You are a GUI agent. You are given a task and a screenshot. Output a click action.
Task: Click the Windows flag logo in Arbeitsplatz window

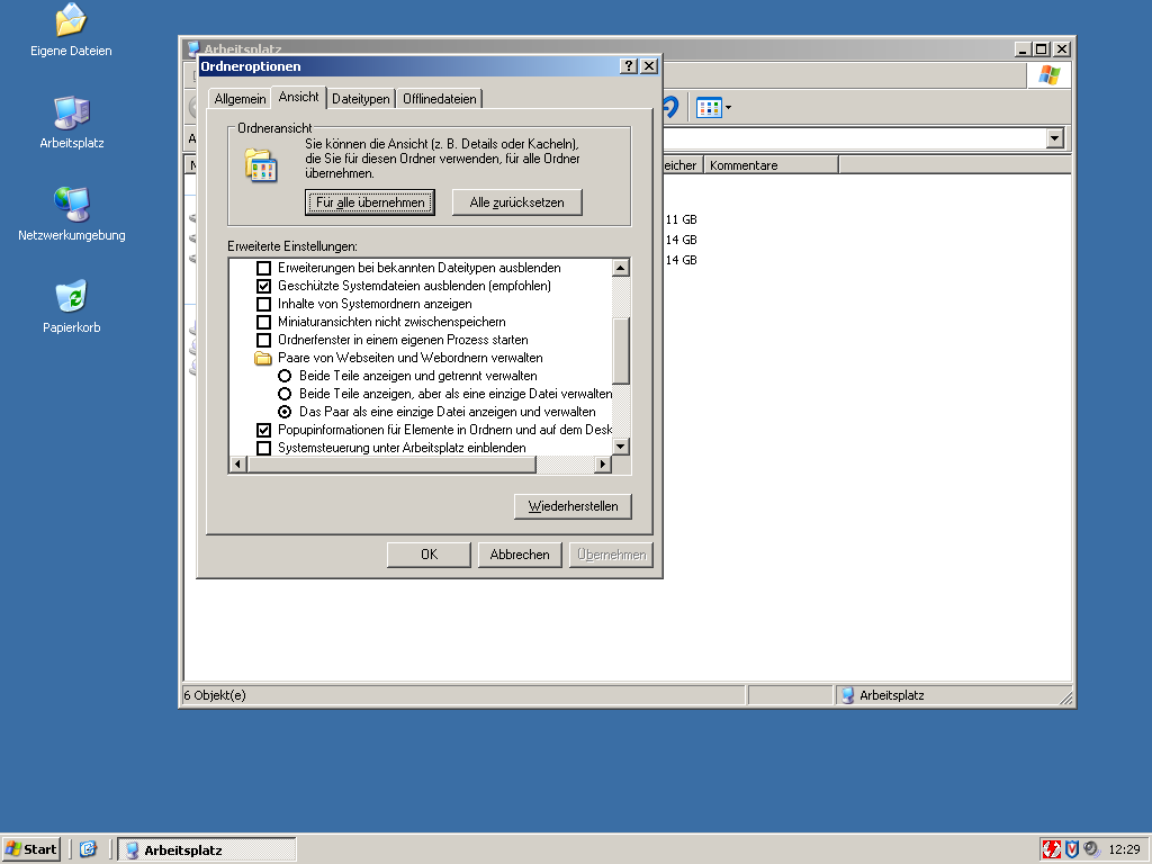(x=1049, y=76)
